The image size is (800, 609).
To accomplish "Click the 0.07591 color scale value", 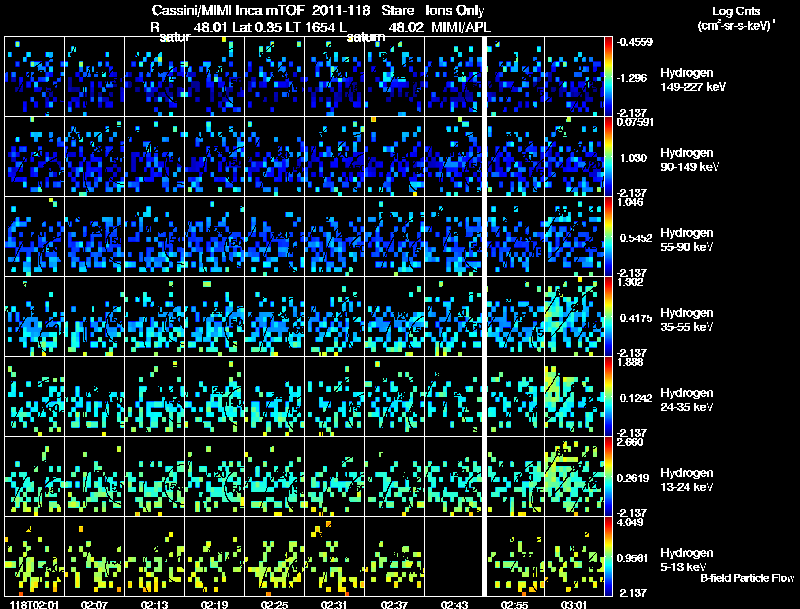I will (635, 122).
